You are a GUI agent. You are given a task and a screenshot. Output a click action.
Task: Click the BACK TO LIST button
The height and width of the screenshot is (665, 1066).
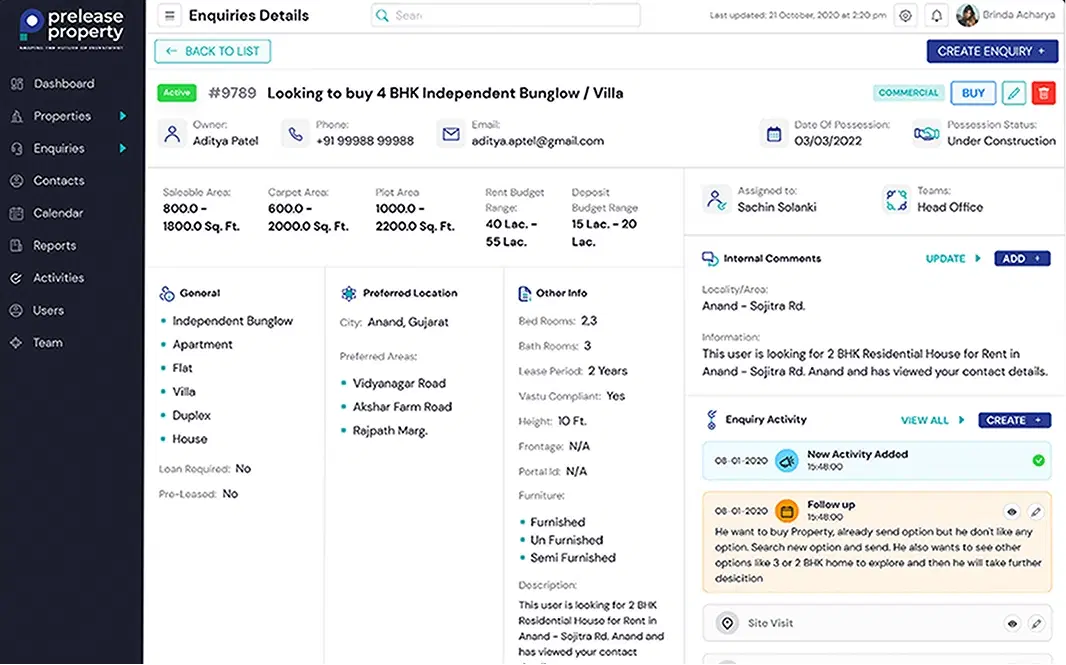point(212,51)
